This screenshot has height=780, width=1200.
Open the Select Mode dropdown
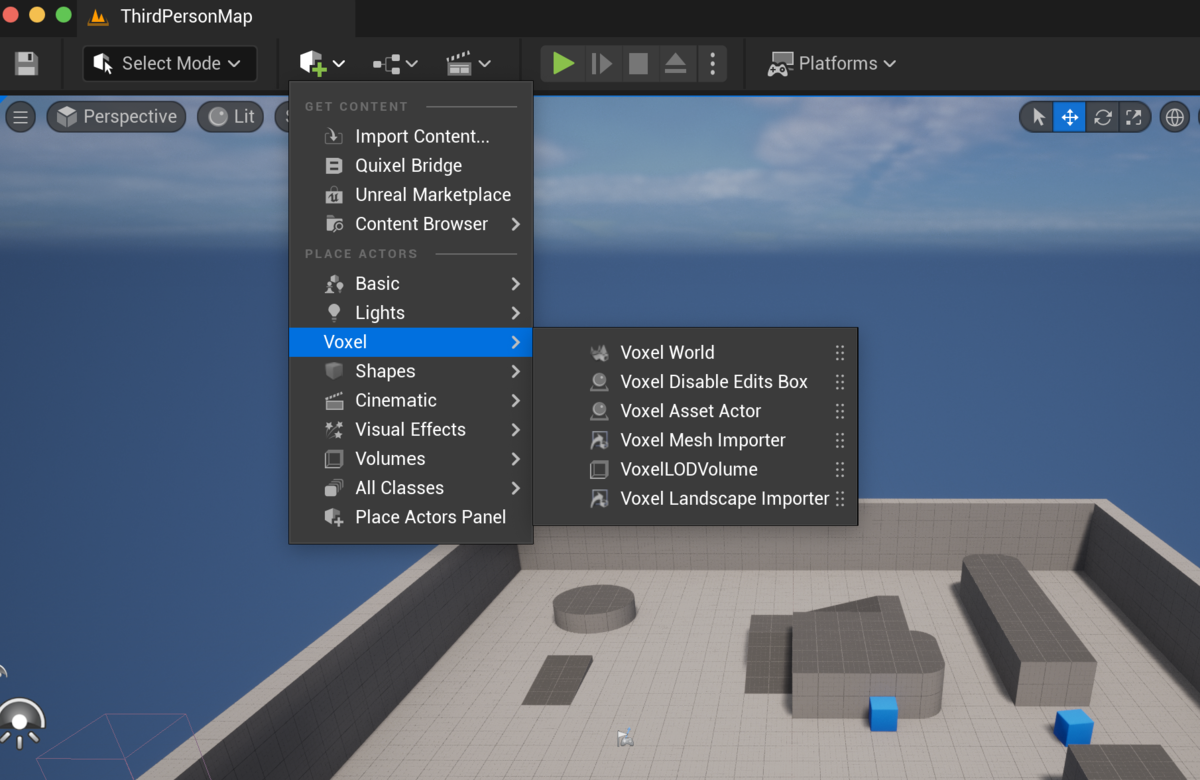[x=169, y=64]
